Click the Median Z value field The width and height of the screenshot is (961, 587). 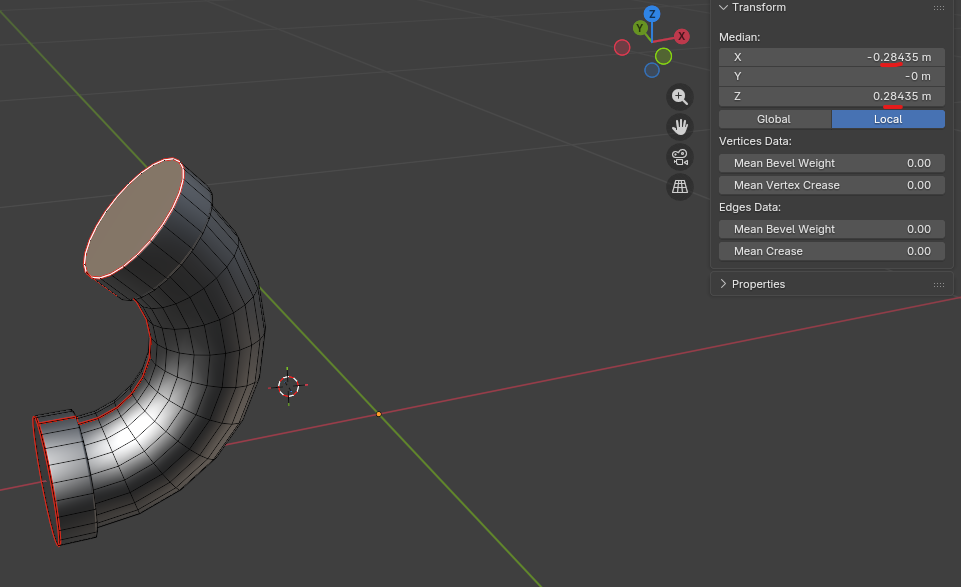[832, 96]
